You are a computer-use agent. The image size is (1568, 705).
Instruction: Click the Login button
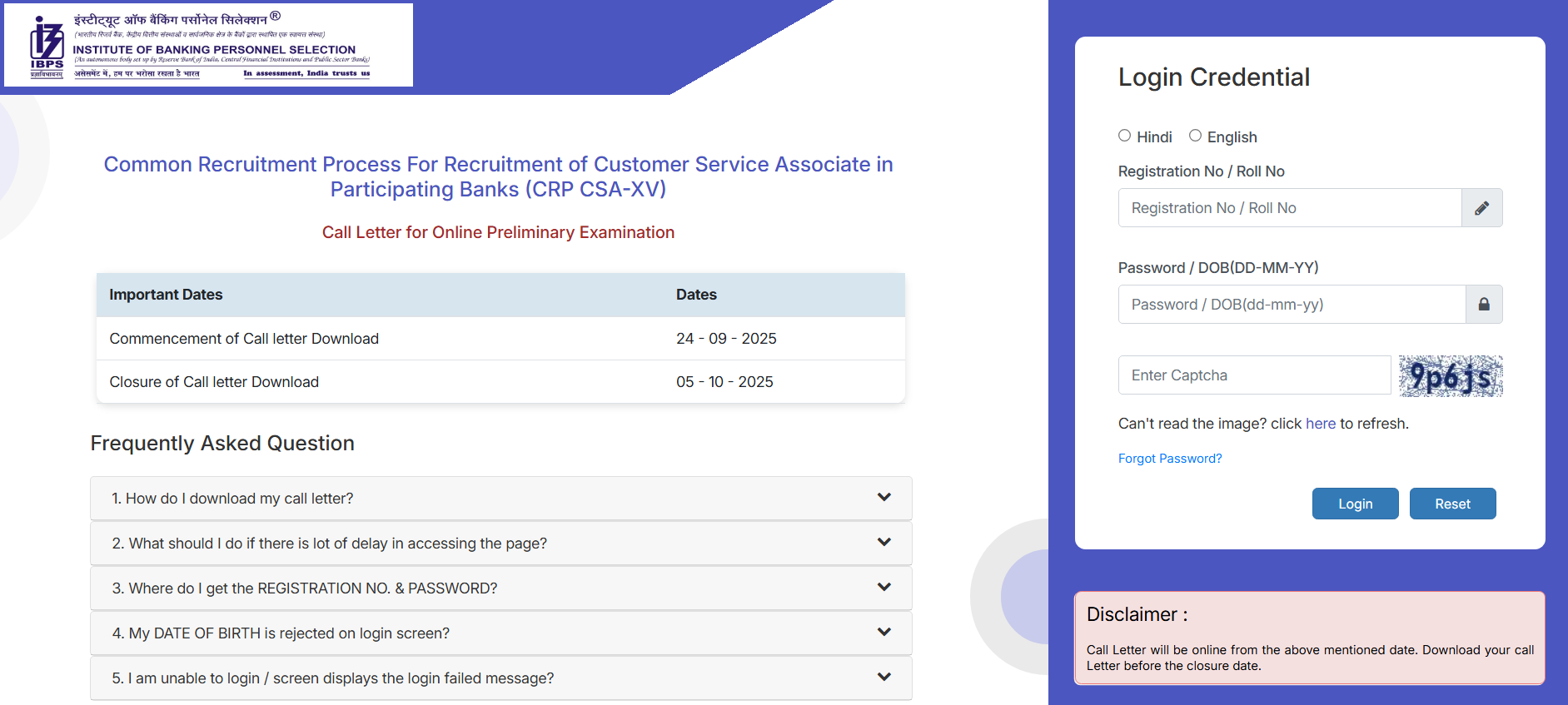(1355, 504)
